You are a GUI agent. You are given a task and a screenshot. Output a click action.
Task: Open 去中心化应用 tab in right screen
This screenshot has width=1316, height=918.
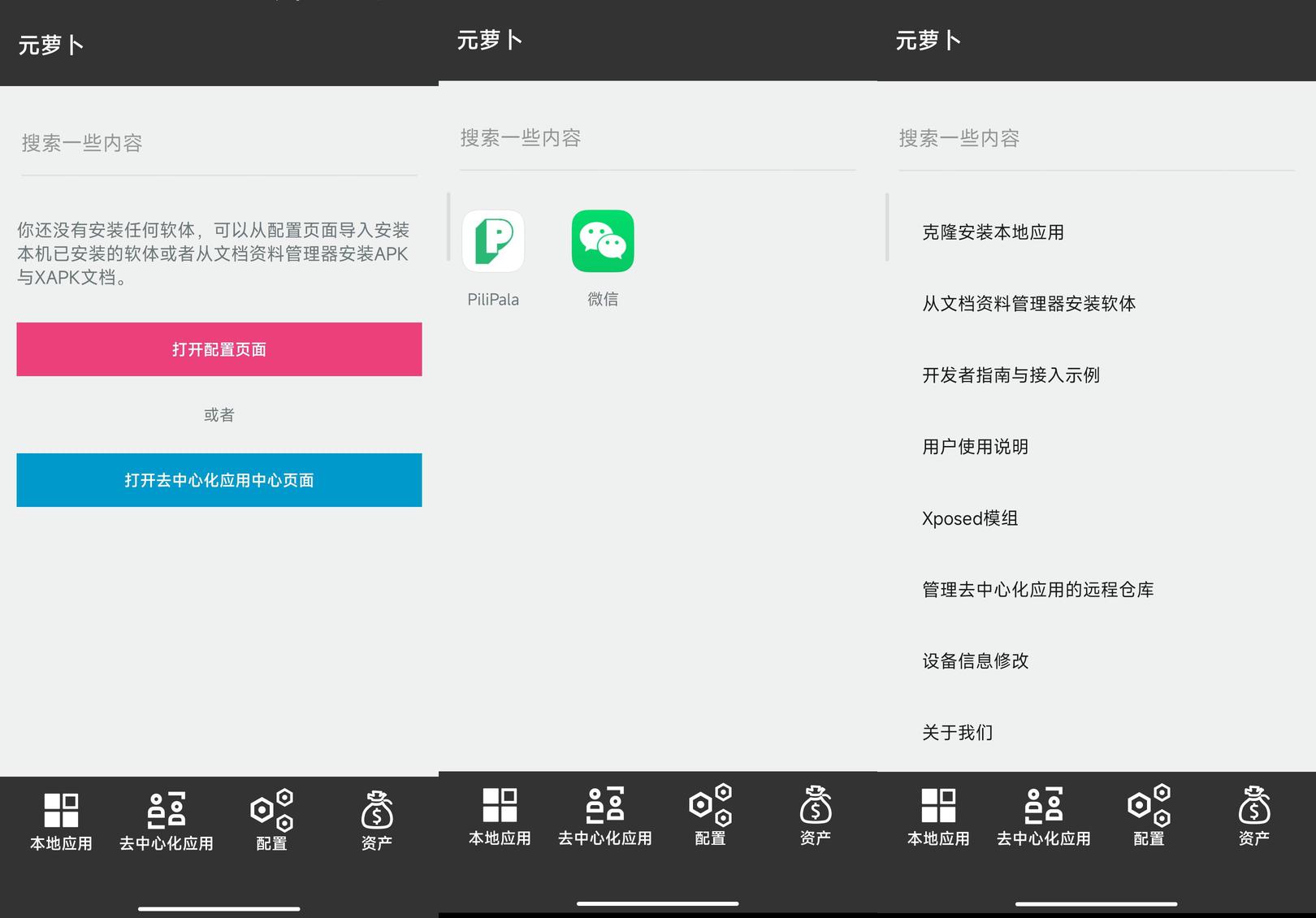click(1044, 816)
